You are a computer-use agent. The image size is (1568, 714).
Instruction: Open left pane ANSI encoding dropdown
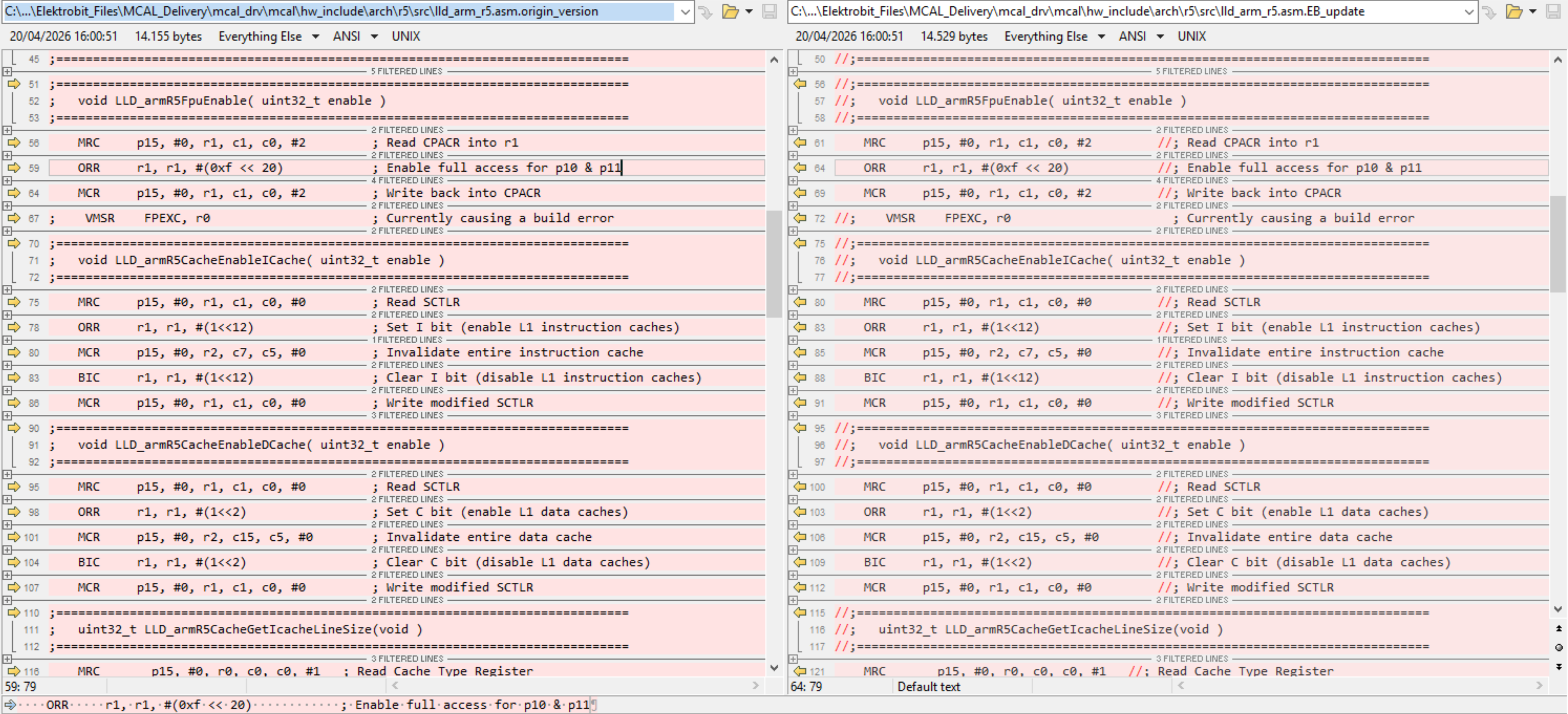tap(374, 36)
